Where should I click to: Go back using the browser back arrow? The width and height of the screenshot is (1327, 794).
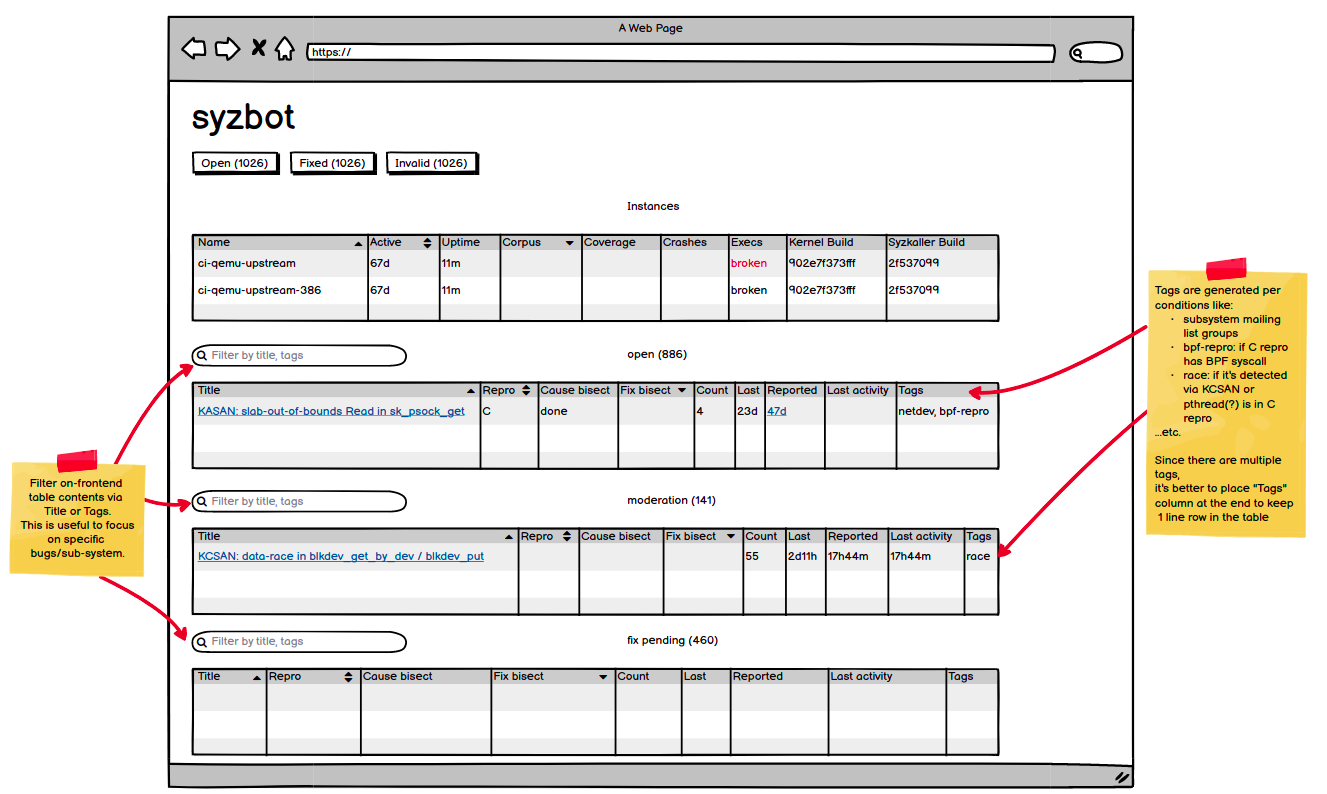[194, 48]
